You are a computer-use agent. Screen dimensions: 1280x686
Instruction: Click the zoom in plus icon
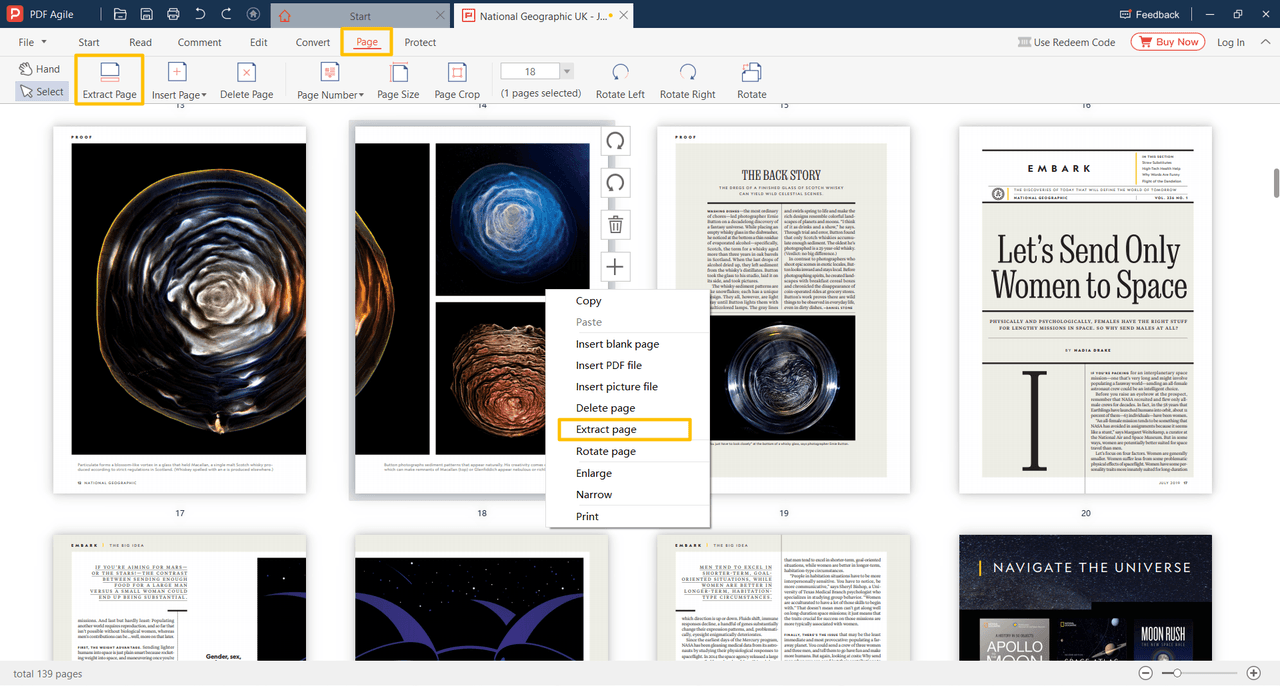1253,674
